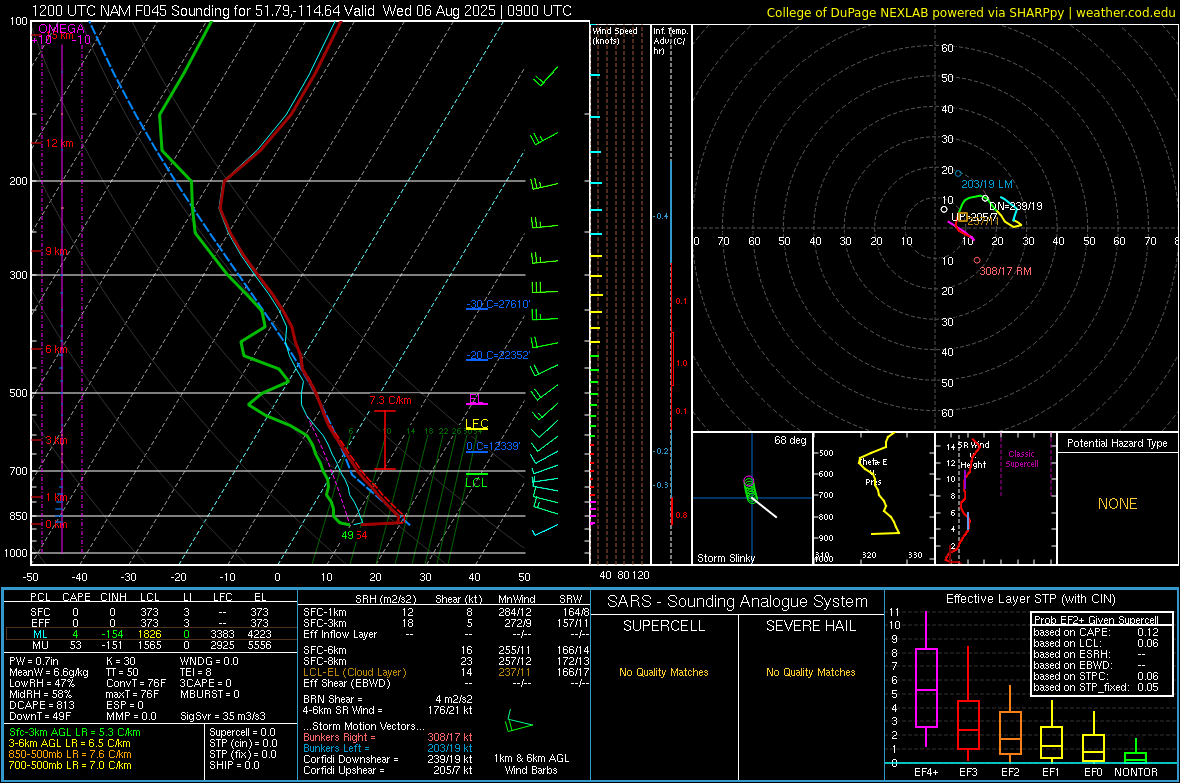Select the MU parcel row label

[40, 645]
